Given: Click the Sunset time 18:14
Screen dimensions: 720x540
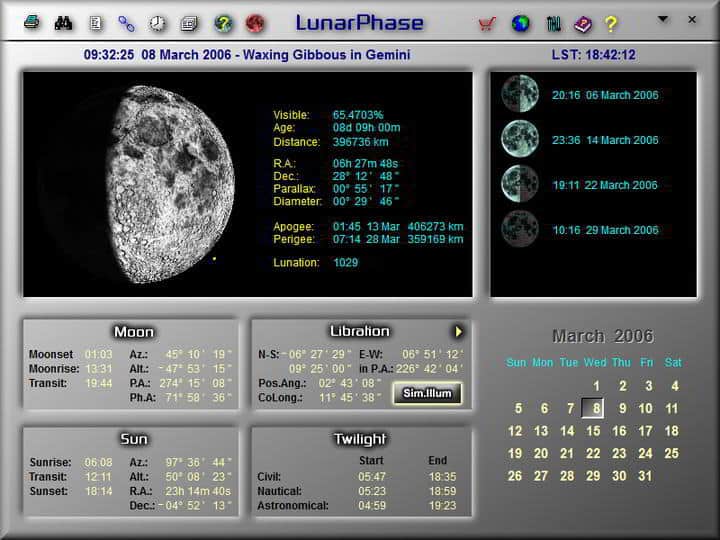Looking at the screenshot, I should click(99, 491).
